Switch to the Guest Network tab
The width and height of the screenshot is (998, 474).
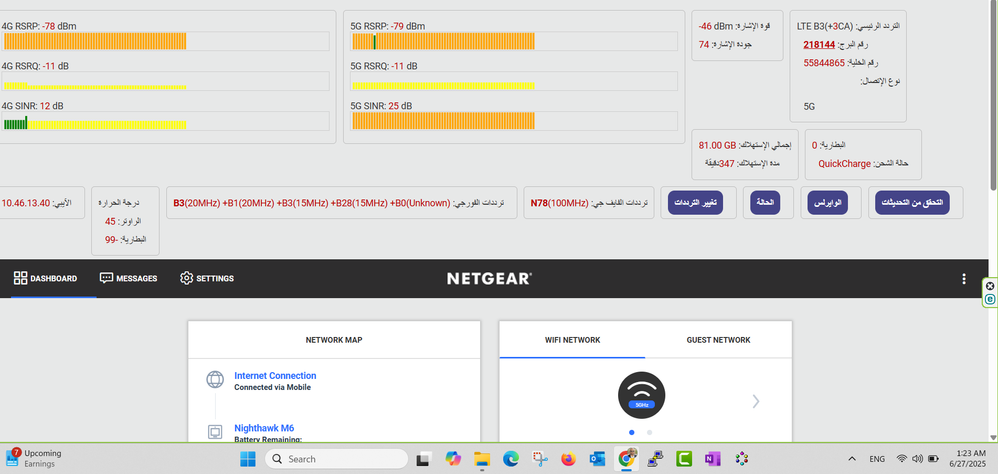click(x=718, y=340)
